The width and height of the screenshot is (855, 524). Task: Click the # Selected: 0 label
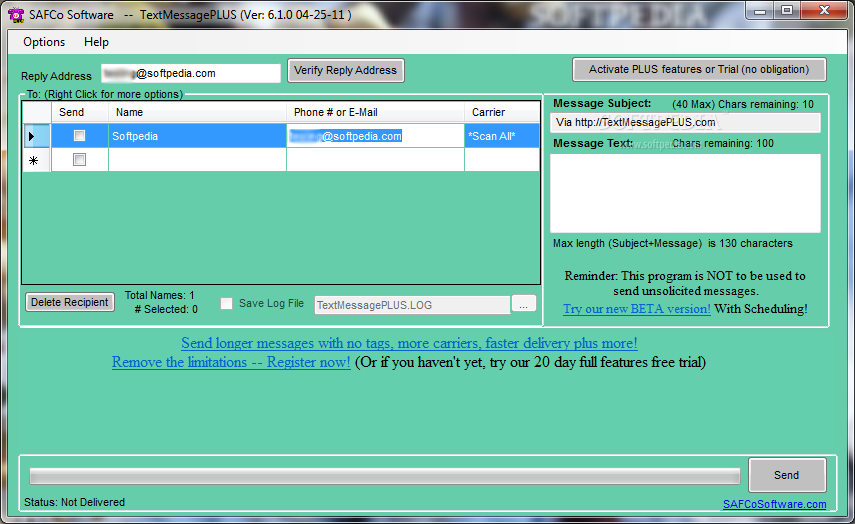pyautogui.click(x=166, y=309)
